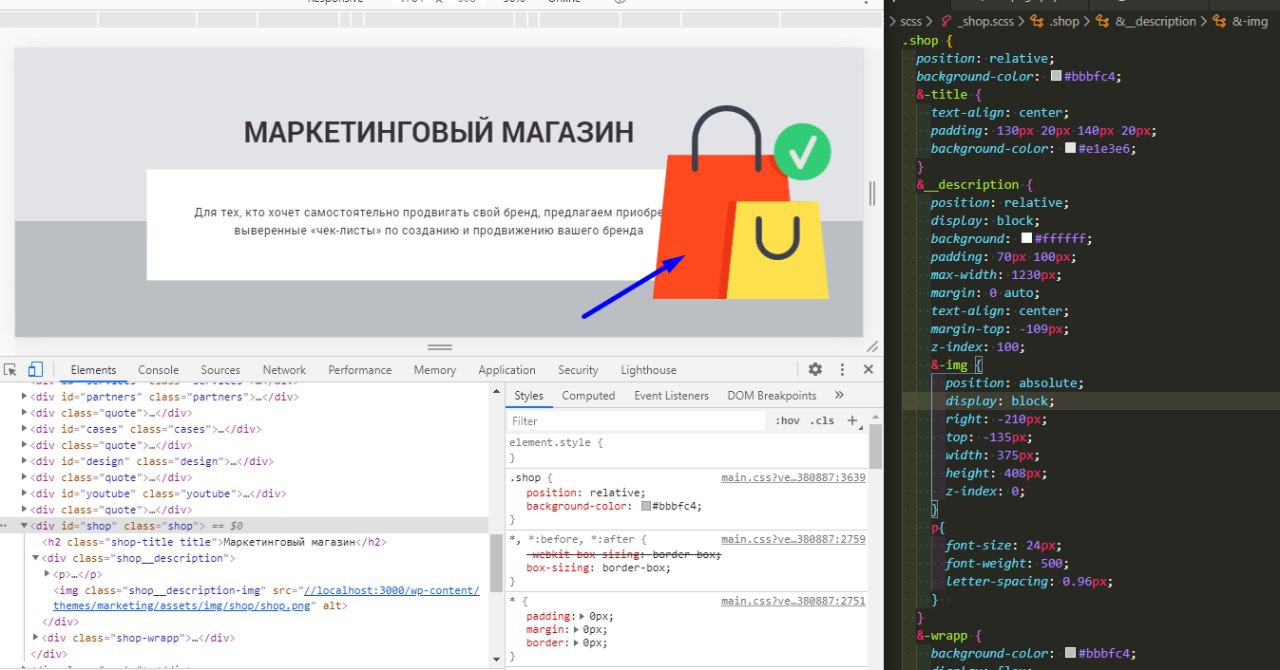Collapse the shop__description div node
1280x670 pixels.
coord(36,558)
